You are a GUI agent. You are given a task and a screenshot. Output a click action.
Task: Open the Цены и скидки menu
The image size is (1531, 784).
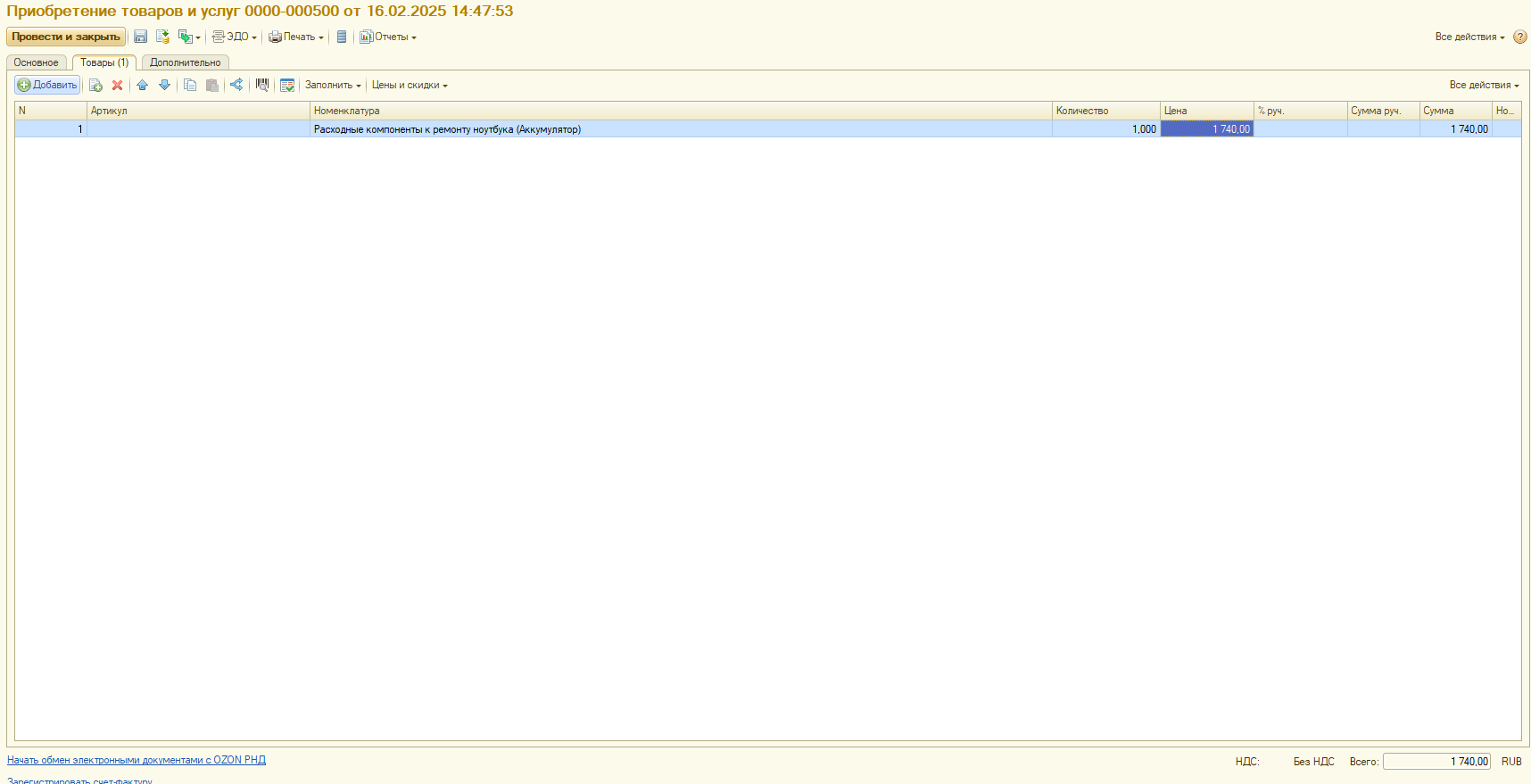pyautogui.click(x=410, y=86)
